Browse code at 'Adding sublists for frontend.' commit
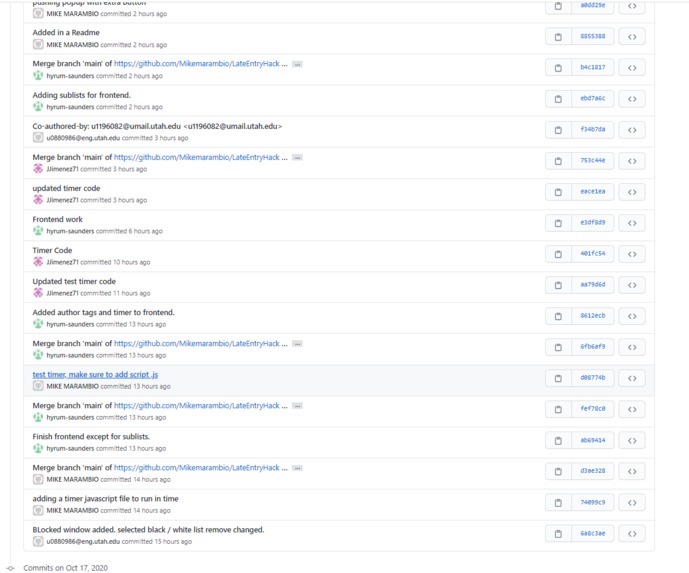Image resolution: width=689 pixels, height=573 pixels. (632, 99)
